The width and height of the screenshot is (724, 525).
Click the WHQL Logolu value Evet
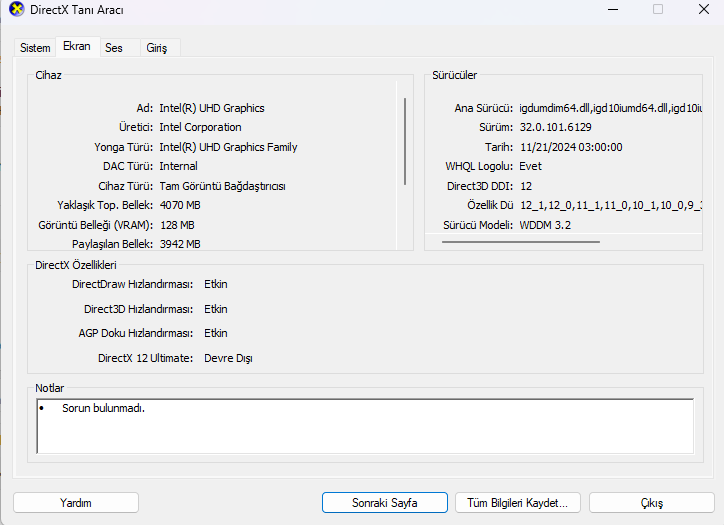[x=531, y=166]
